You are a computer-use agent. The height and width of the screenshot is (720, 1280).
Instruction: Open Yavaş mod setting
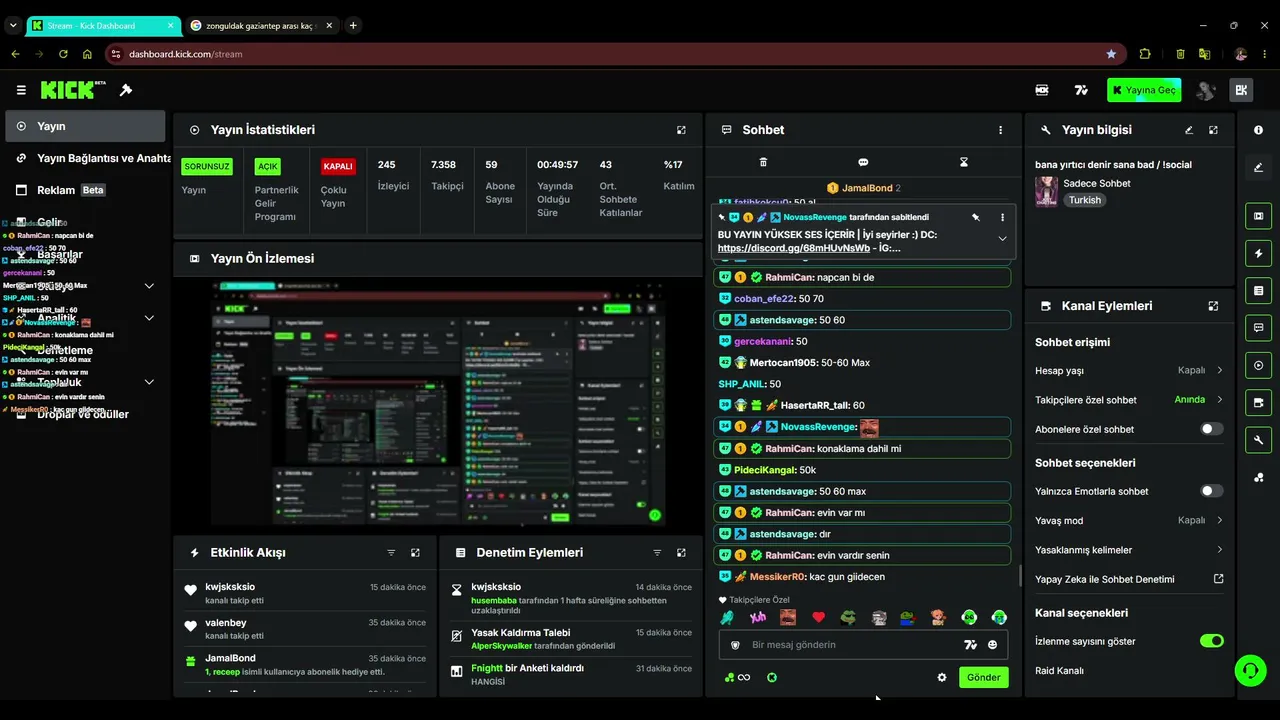[1129, 520]
